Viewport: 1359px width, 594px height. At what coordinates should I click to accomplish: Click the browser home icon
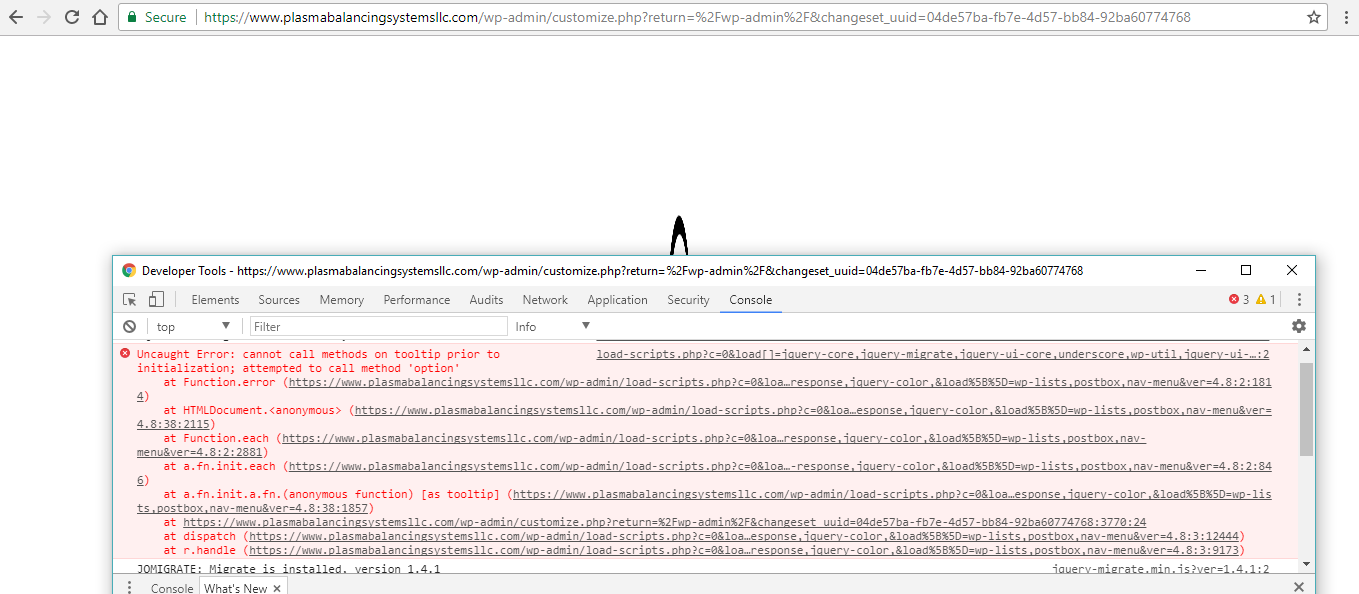point(99,17)
